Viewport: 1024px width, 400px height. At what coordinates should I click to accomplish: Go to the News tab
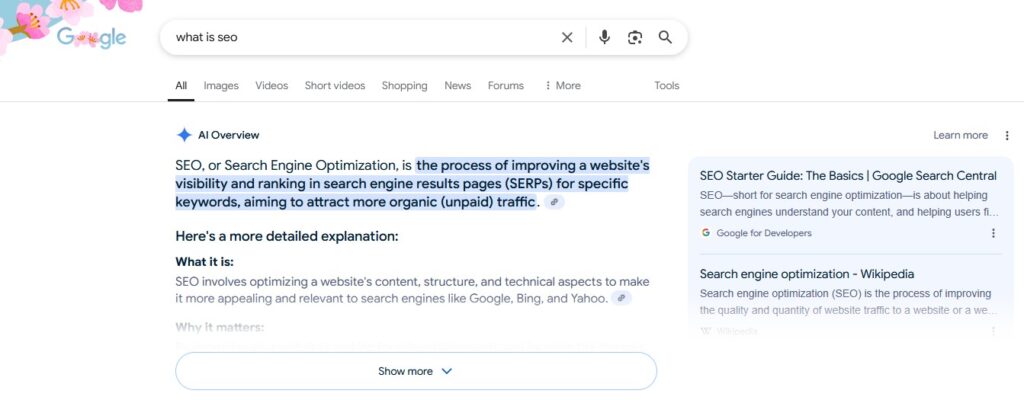(457, 86)
